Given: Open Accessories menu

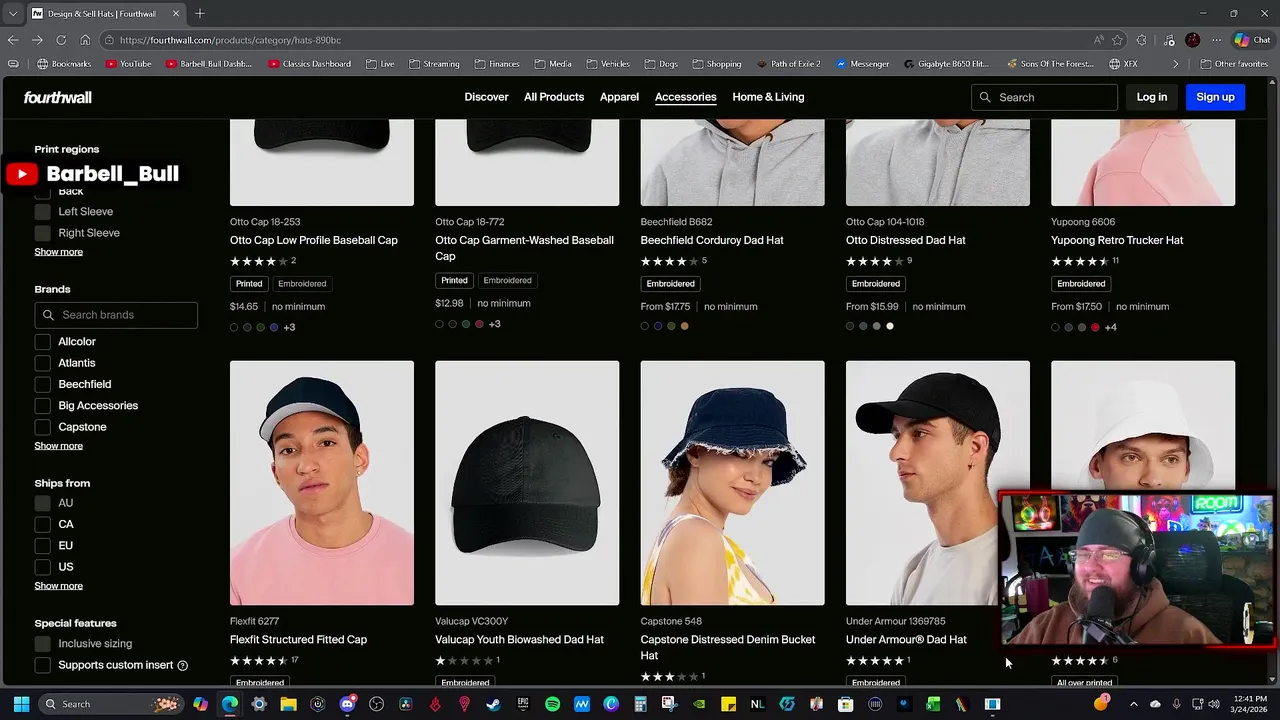Looking at the screenshot, I should pyautogui.click(x=685, y=97).
